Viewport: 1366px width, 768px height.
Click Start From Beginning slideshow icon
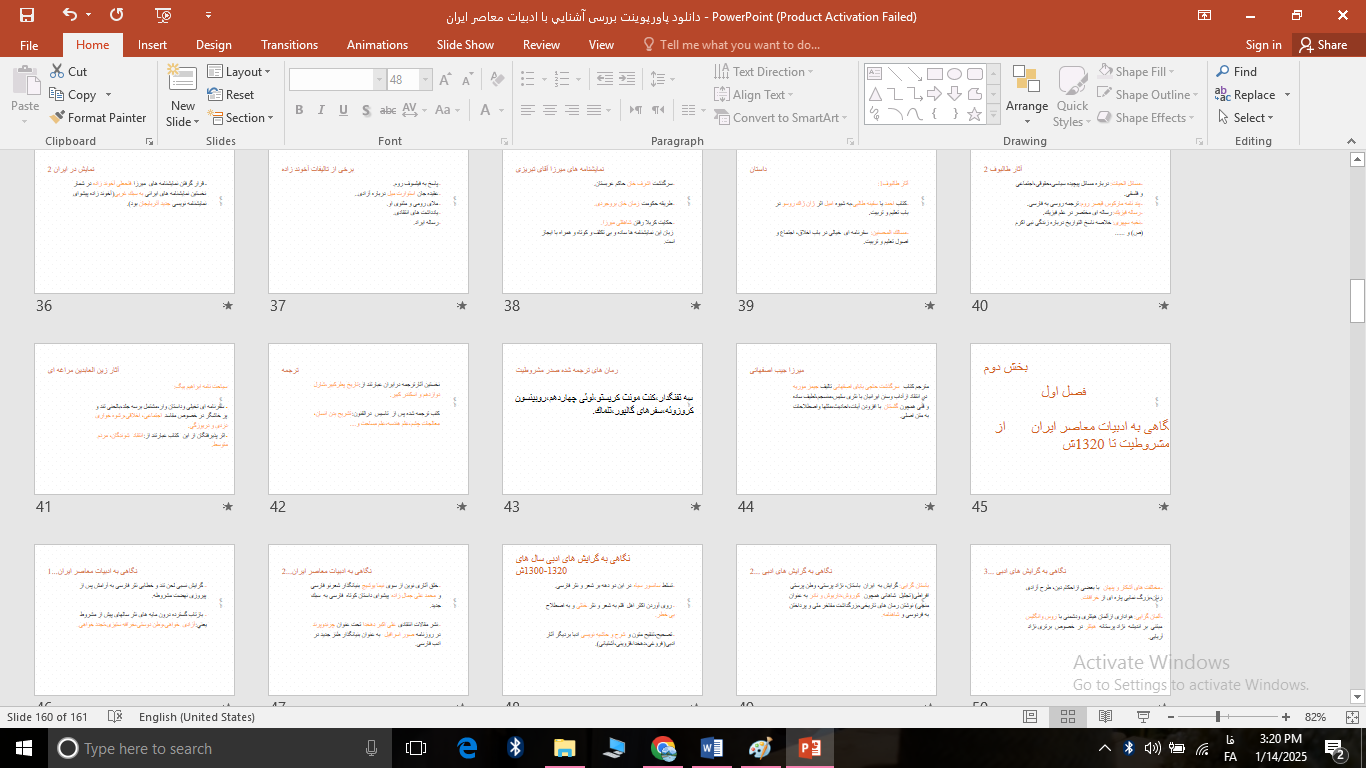tap(163, 15)
